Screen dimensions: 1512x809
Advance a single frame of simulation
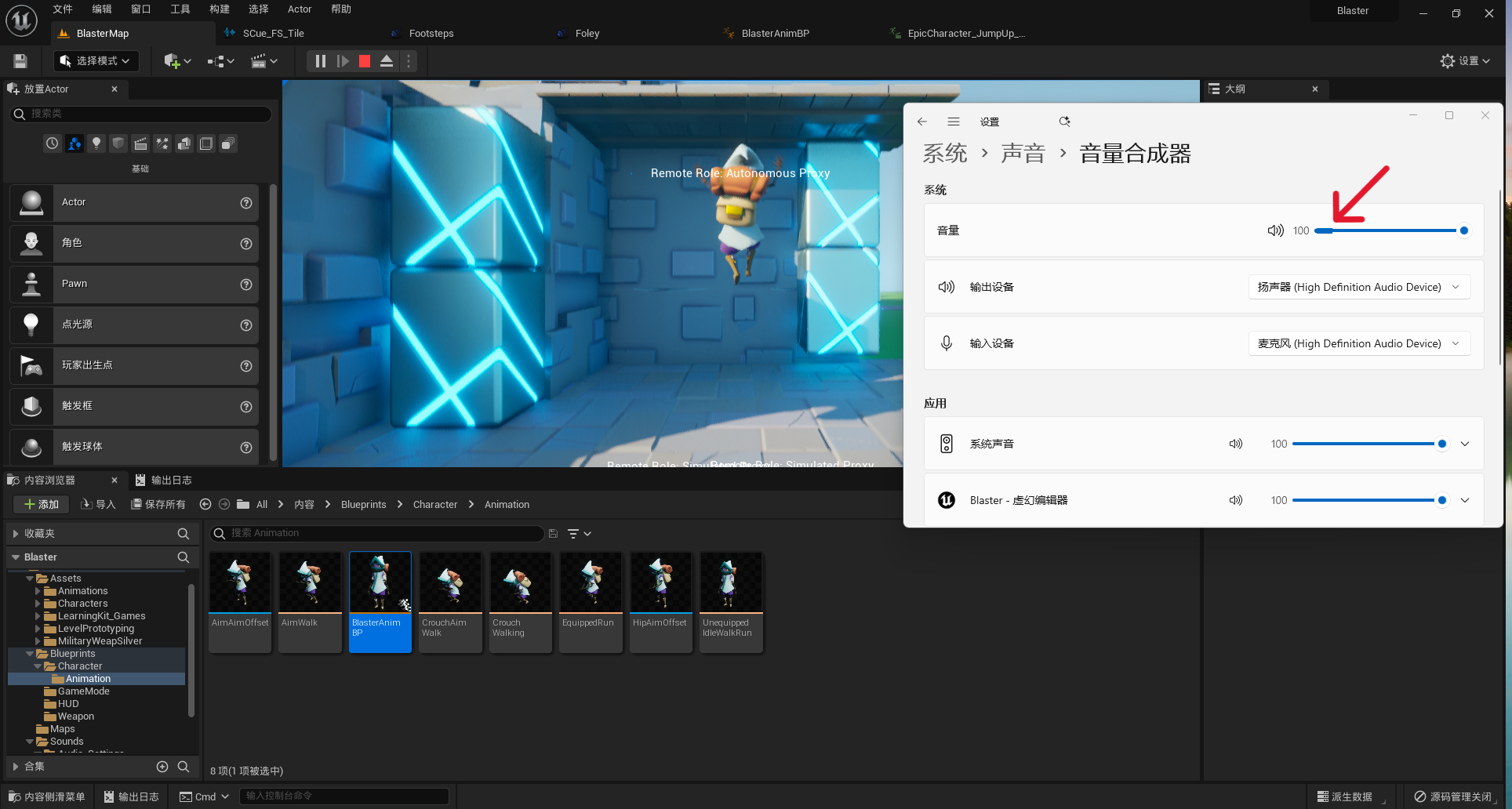[x=343, y=61]
